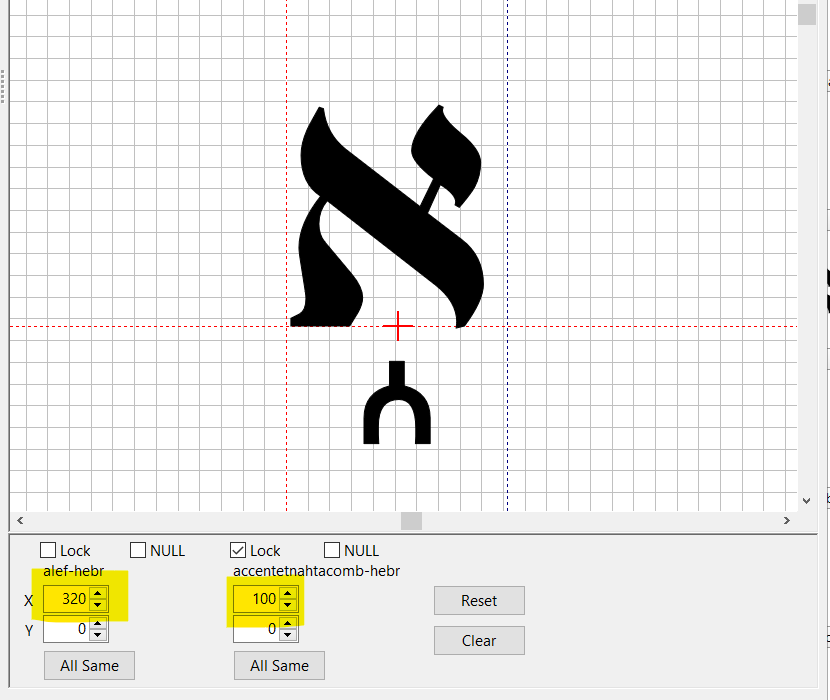Viewport: 830px width, 700px height.
Task: Click the vertical scrollbar down arrow
Action: tap(807, 500)
